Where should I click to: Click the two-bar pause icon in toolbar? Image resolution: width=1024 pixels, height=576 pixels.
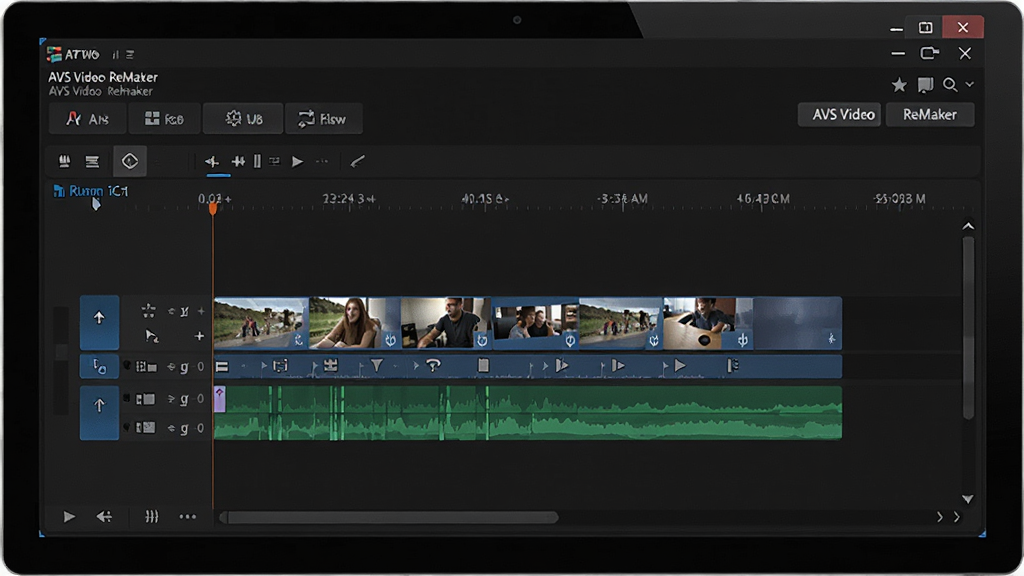(x=257, y=161)
